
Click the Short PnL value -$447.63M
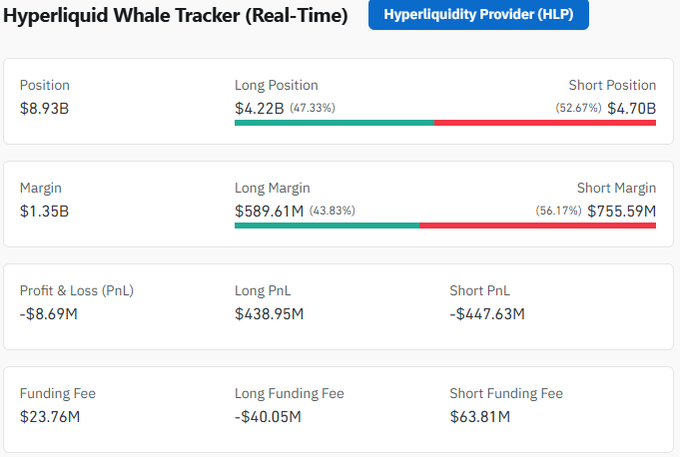[x=487, y=314]
